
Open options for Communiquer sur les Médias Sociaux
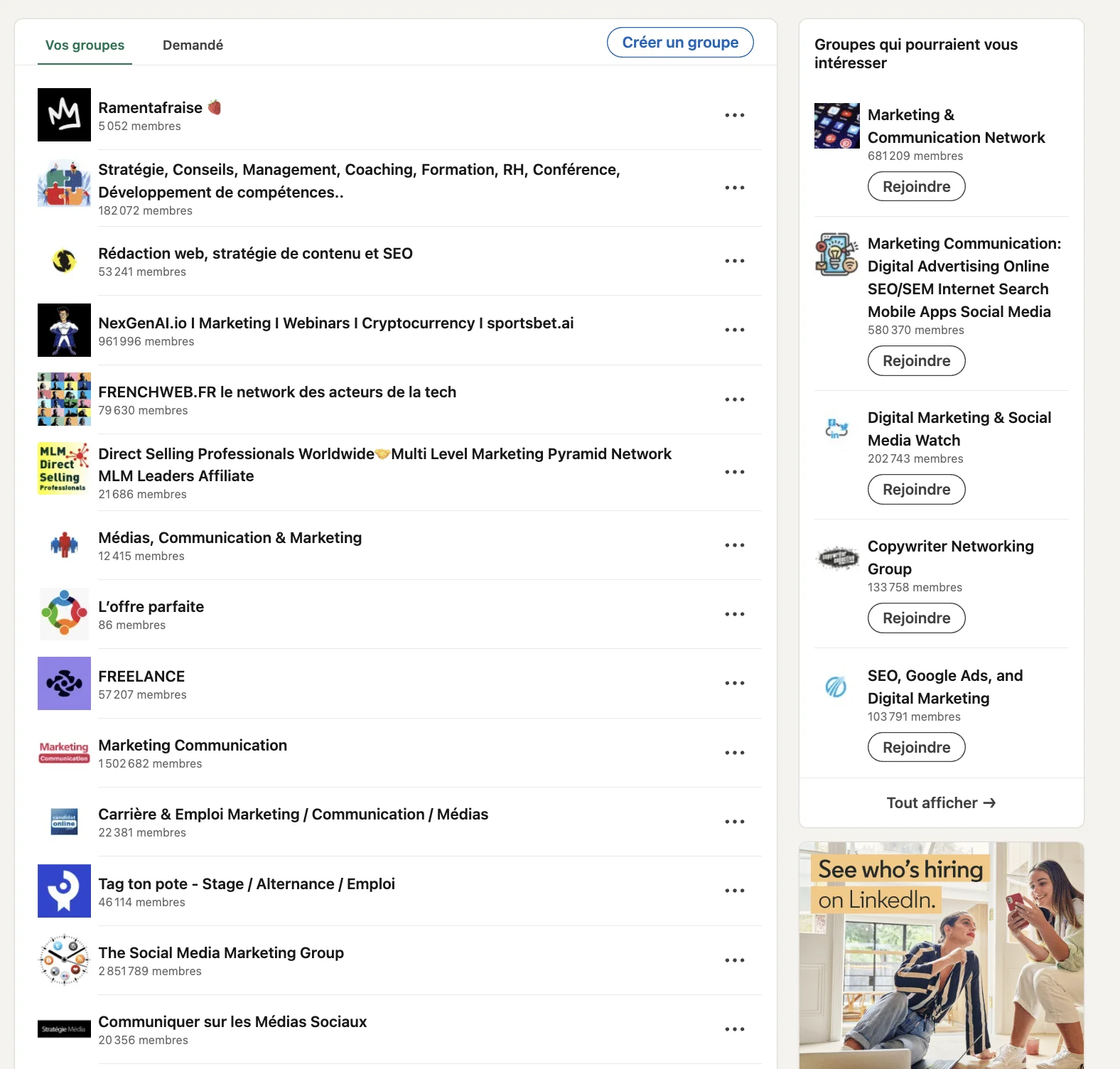pyautogui.click(x=735, y=1029)
